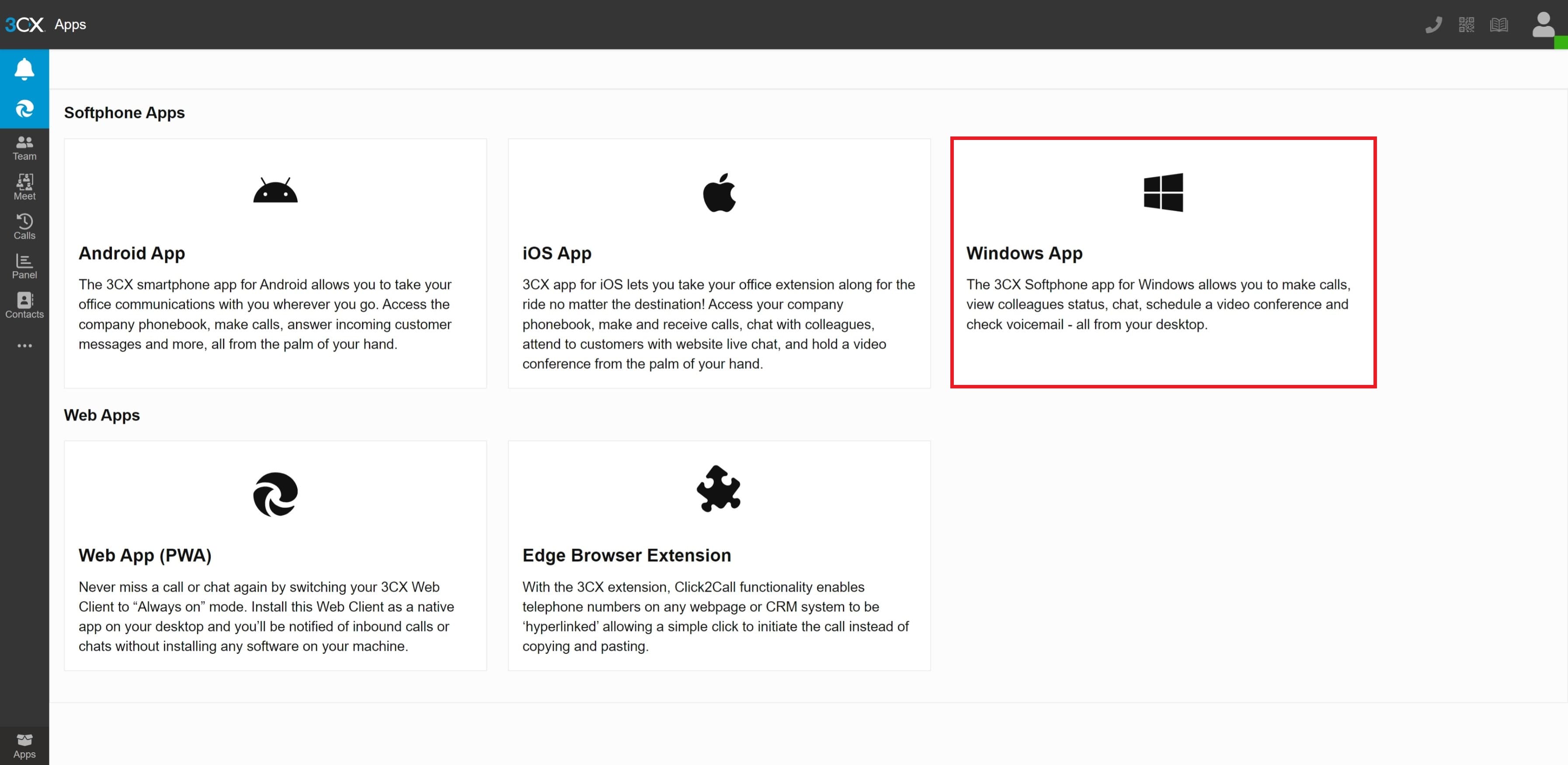This screenshot has height=765, width=1568.
Task: Select the Android App card
Action: [275, 262]
